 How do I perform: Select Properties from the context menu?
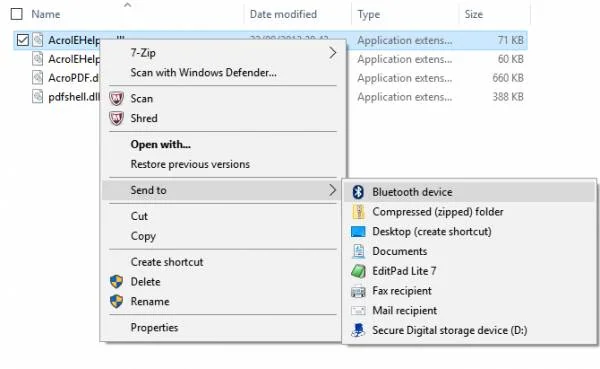(154, 328)
